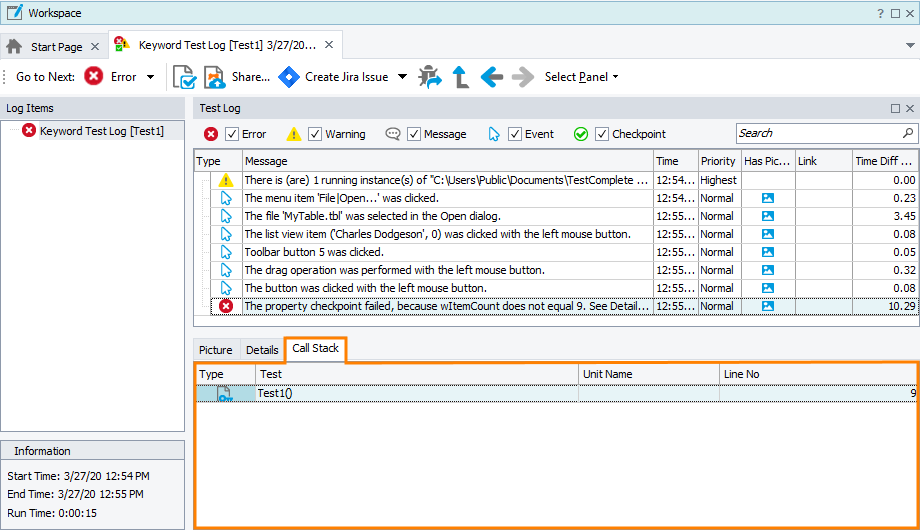921x531 pixels.
Task: Go back with the blue left arrow
Action: coord(491,77)
